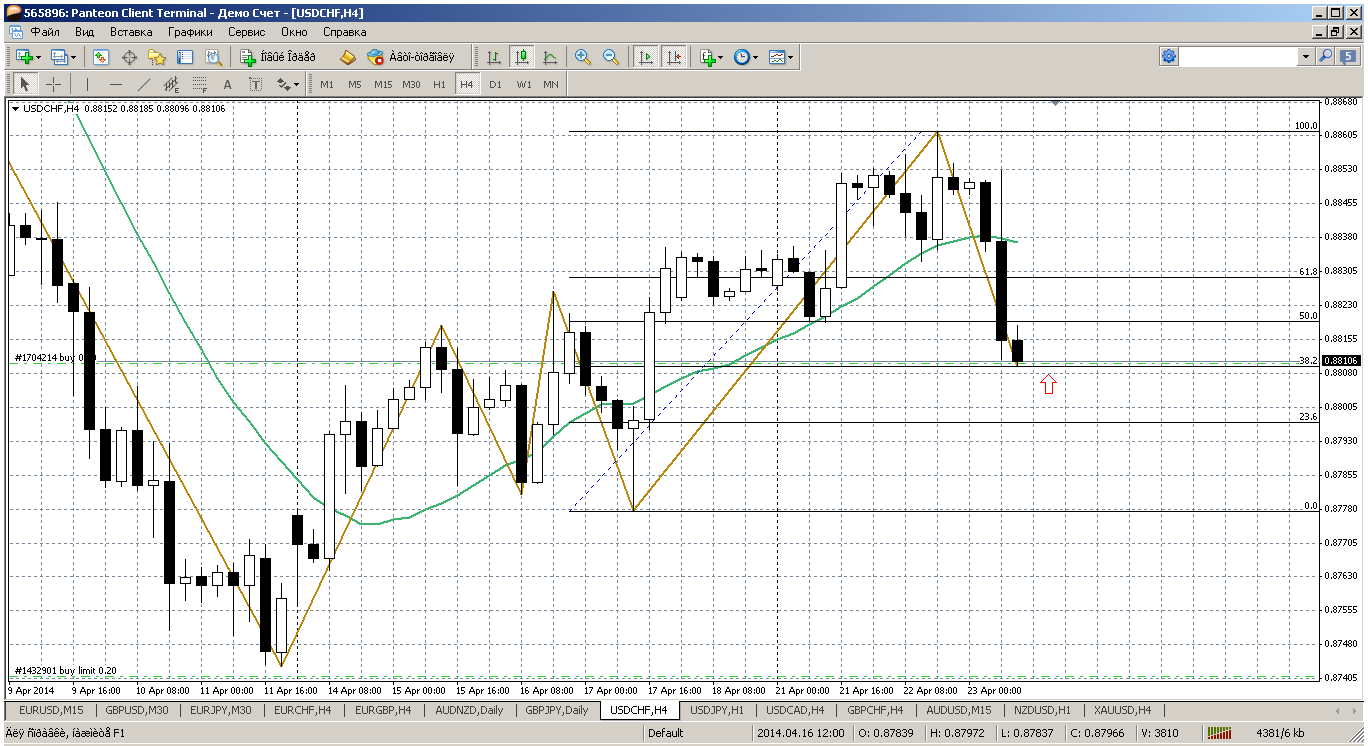1368x746 pixels.
Task: Switch chart to line chart style
Action: click(x=549, y=57)
